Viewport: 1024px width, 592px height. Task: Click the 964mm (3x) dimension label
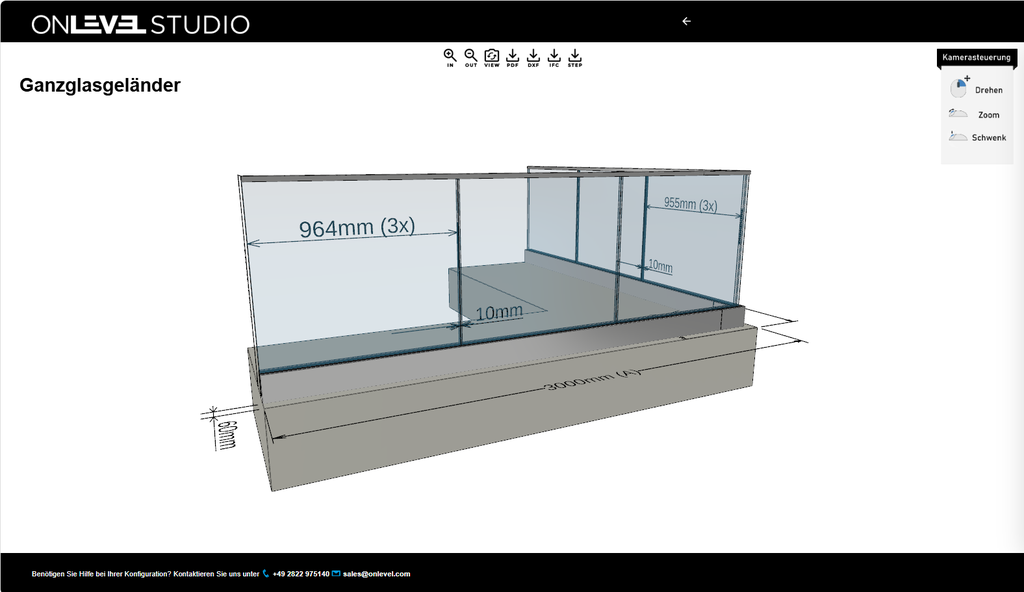point(357,227)
